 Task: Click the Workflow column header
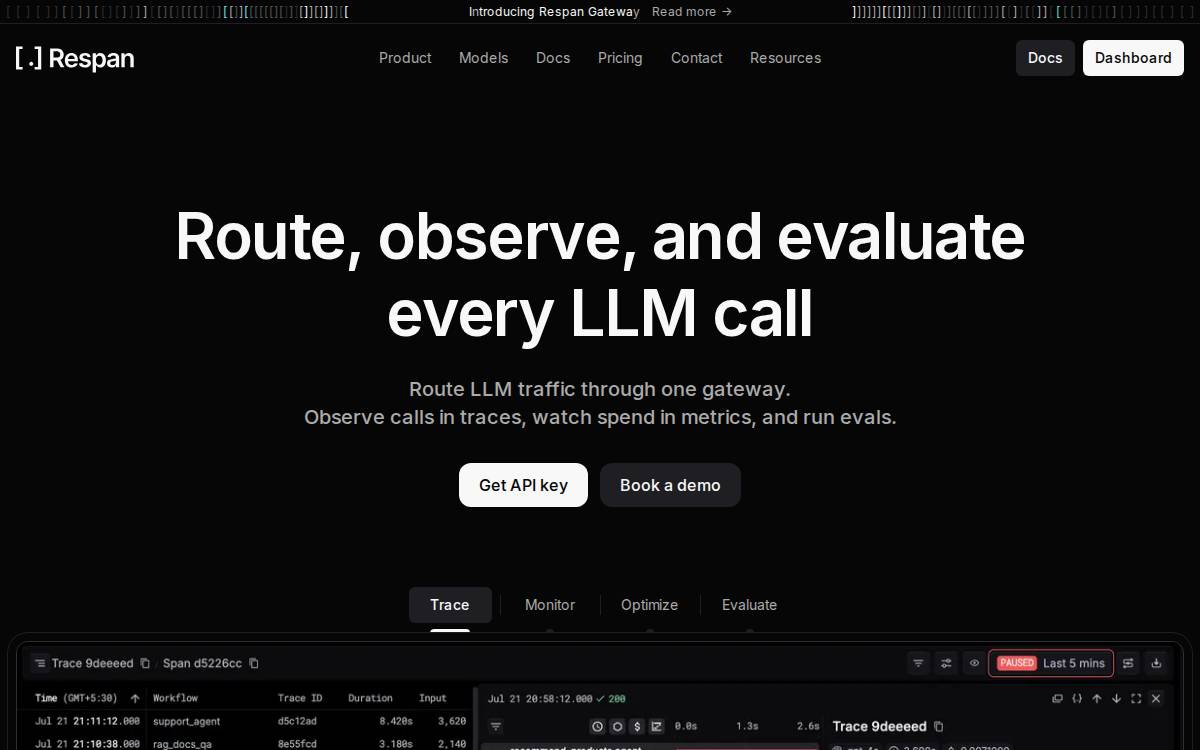pos(175,698)
